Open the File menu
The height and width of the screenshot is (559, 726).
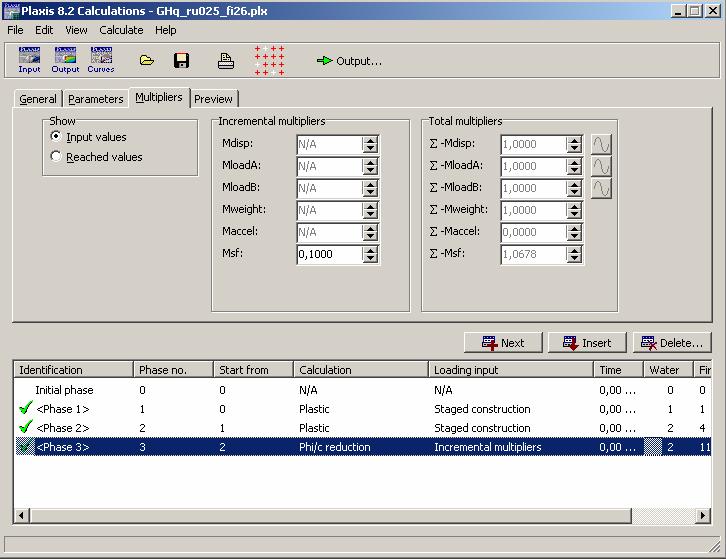pyautogui.click(x=15, y=30)
